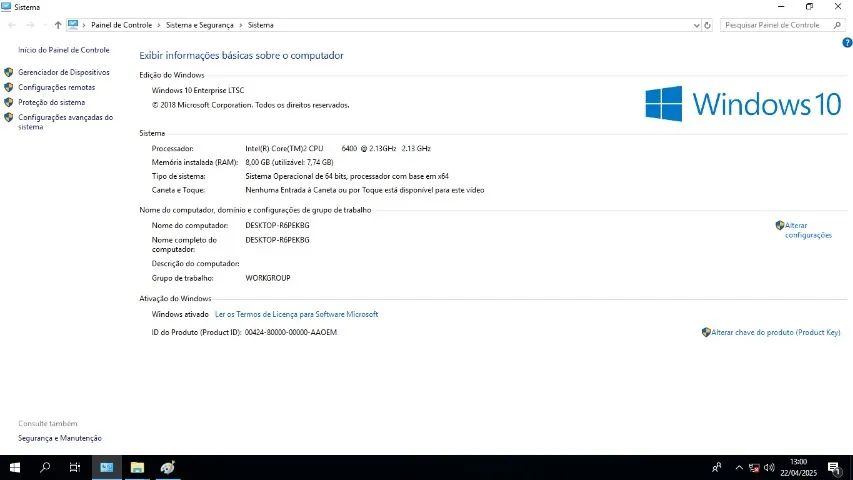The height and width of the screenshot is (480, 853).
Task: Open taskbar search magnifier
Action: tap(45, 467)
